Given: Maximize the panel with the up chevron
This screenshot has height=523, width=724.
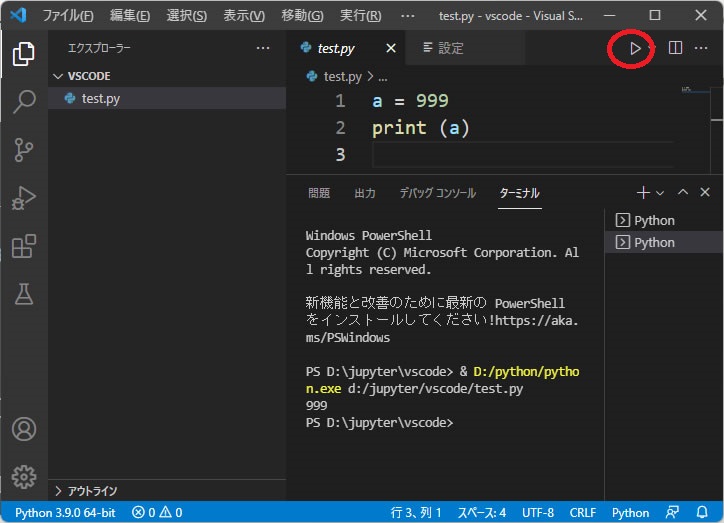Looking at the screenshot, I should 683,193.
